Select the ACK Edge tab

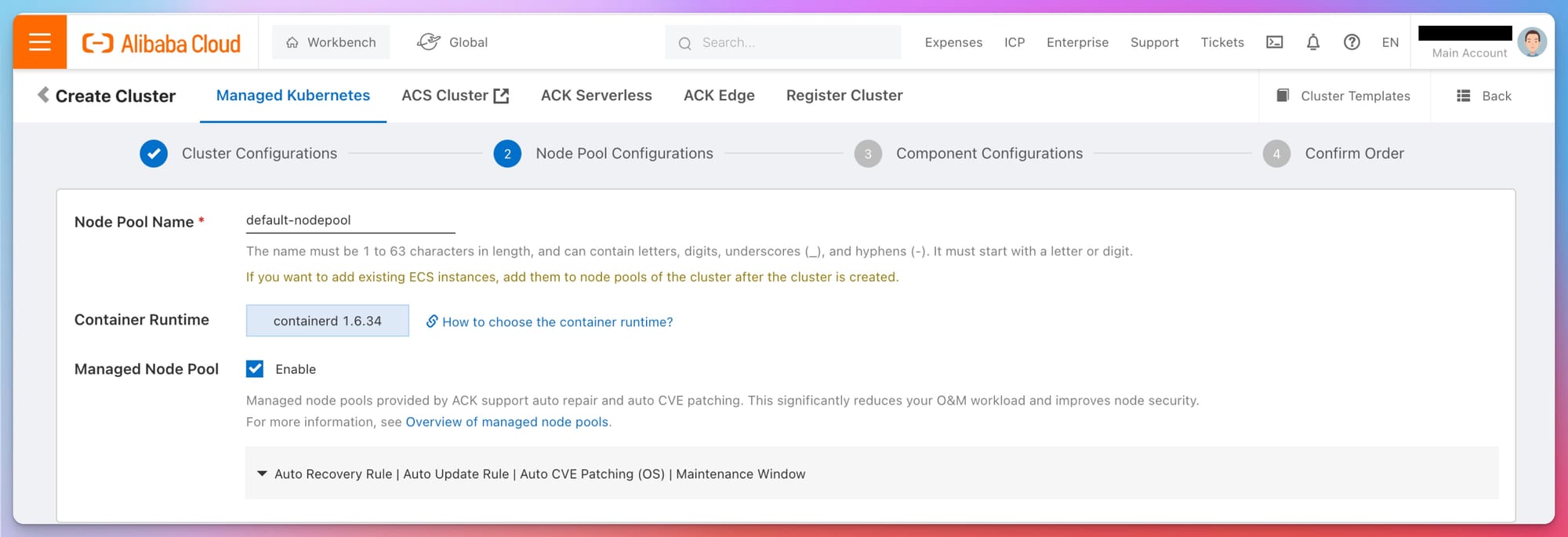coord(719,96)
